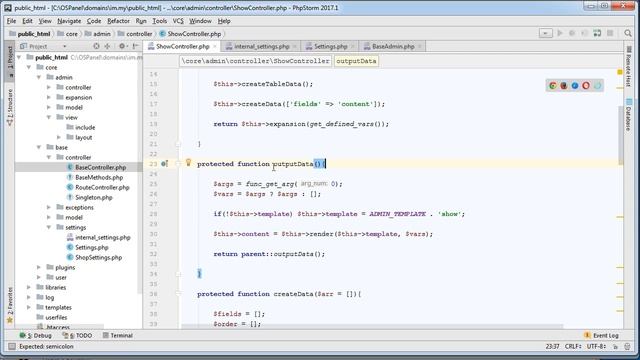Open the VCS menu
This screenshot has width=640, height=360.
[178, 21]
